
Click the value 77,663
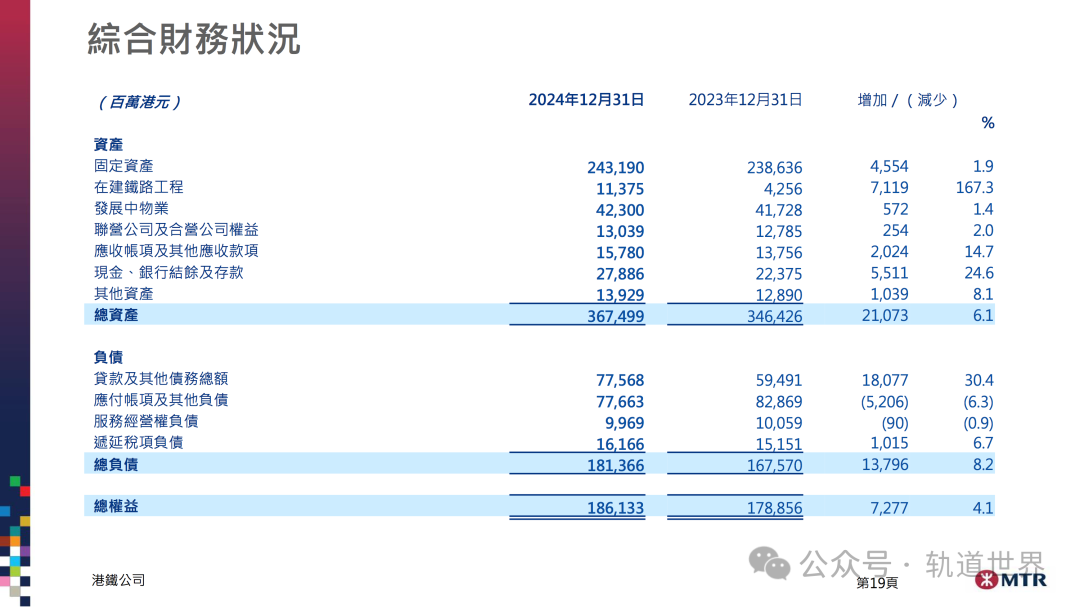(620, 401)
